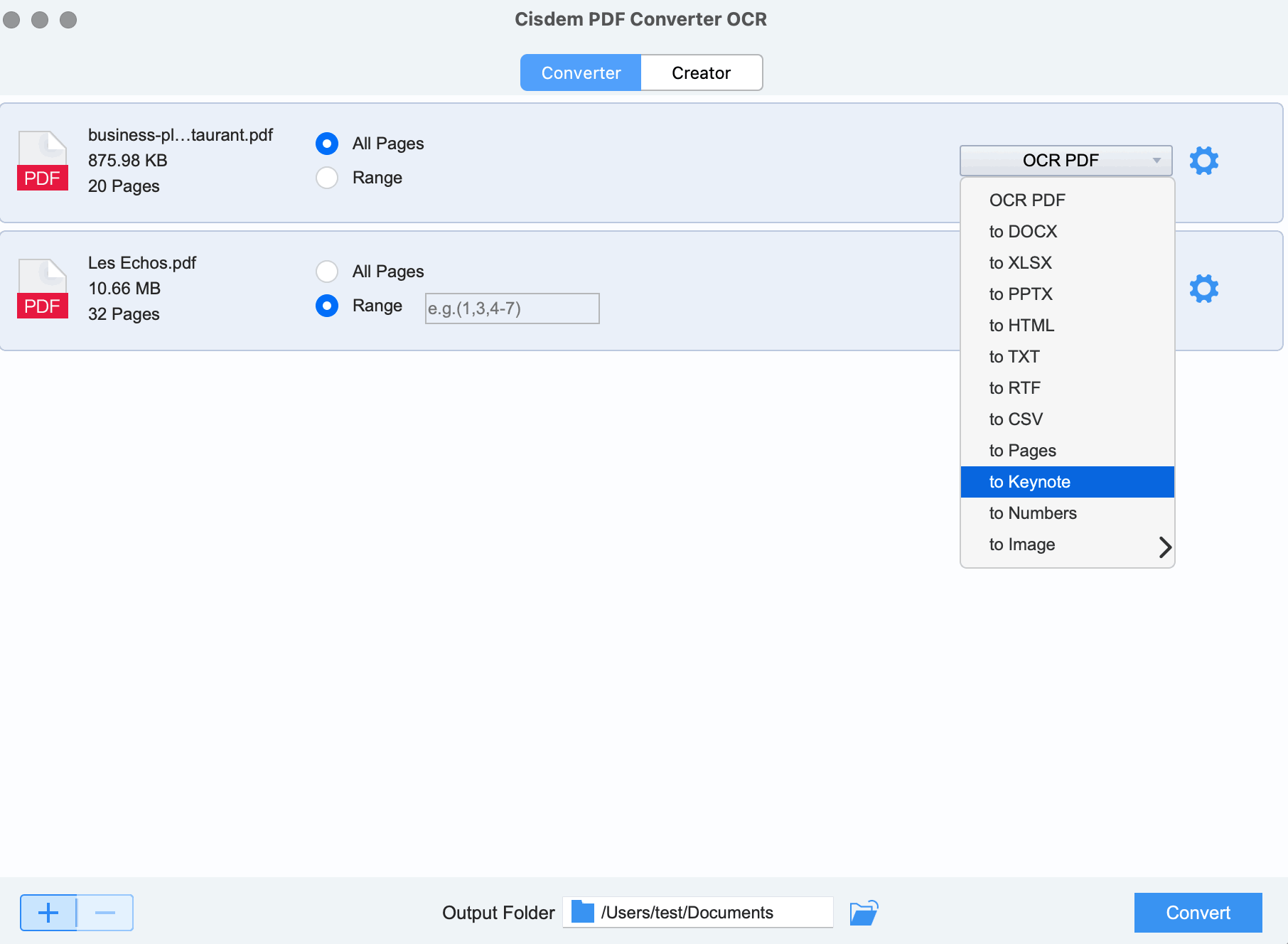1288x944 pixels.
Task: Select Range for business-pl...taurant.pdf
Action: (327, 178)
